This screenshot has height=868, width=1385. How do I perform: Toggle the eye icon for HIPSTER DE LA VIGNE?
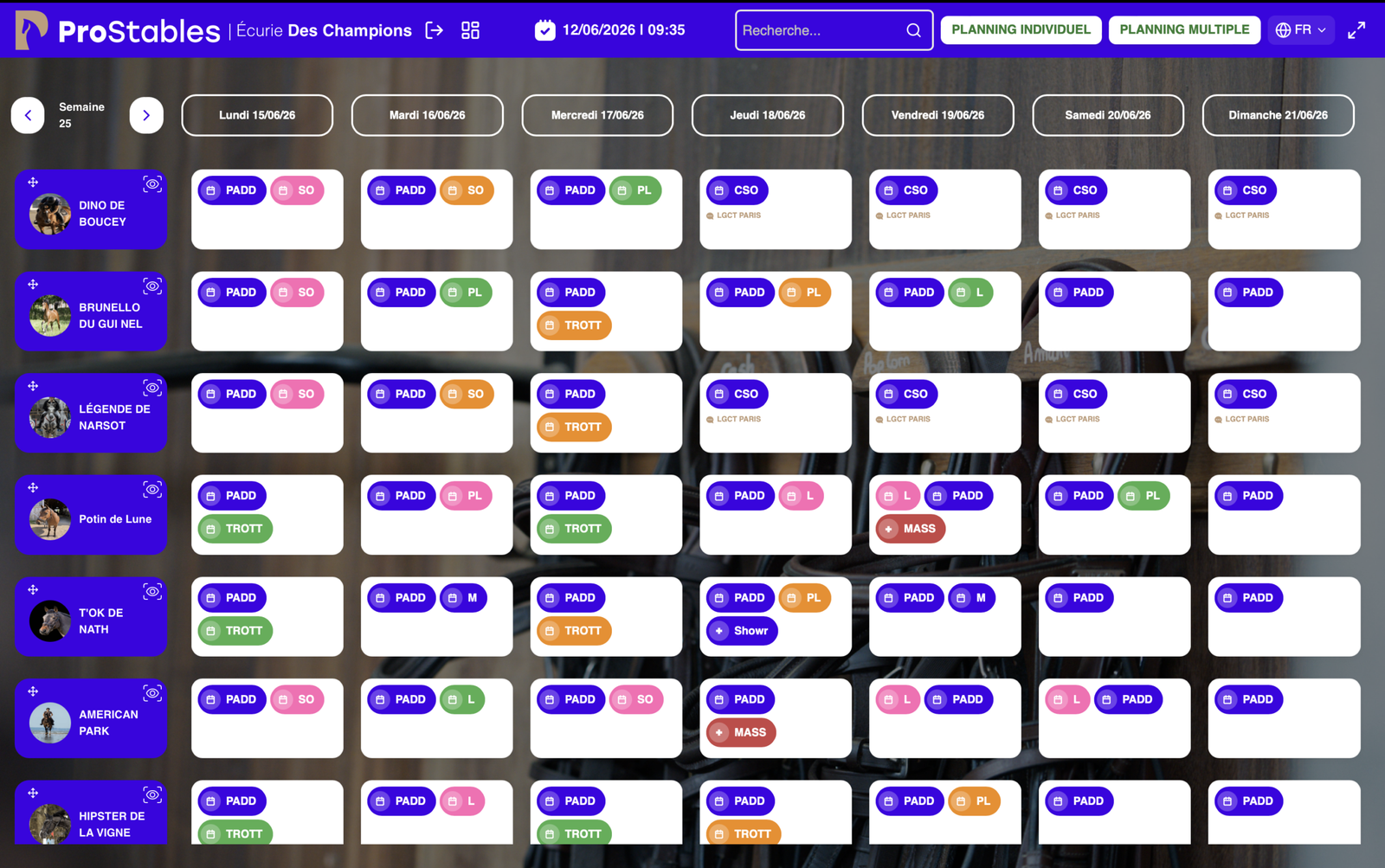coord(152,795)
